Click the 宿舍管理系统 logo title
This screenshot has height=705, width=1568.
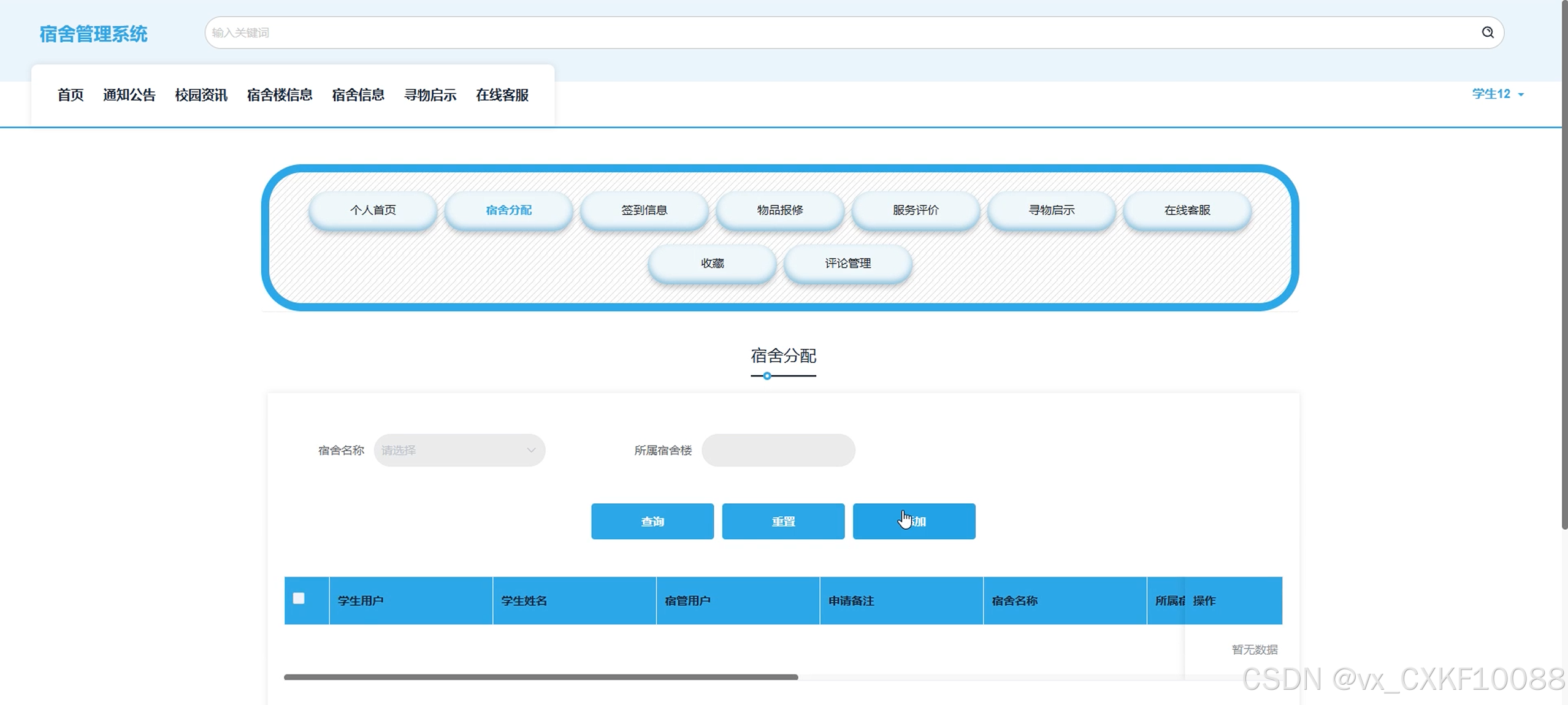pyautogui.click(x=93, y=34)
